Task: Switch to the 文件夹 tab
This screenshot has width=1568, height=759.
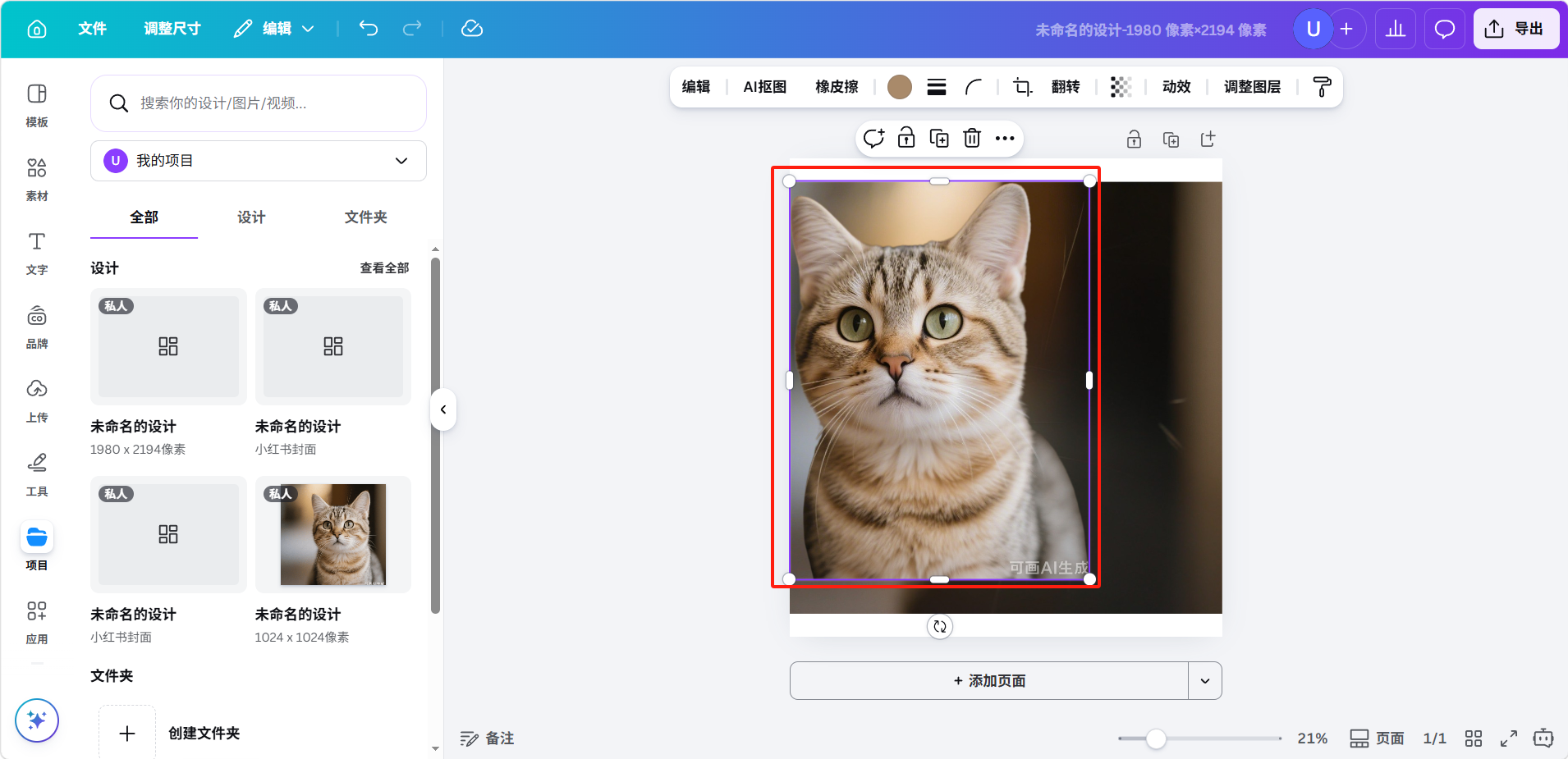Action: pos(365,217)
